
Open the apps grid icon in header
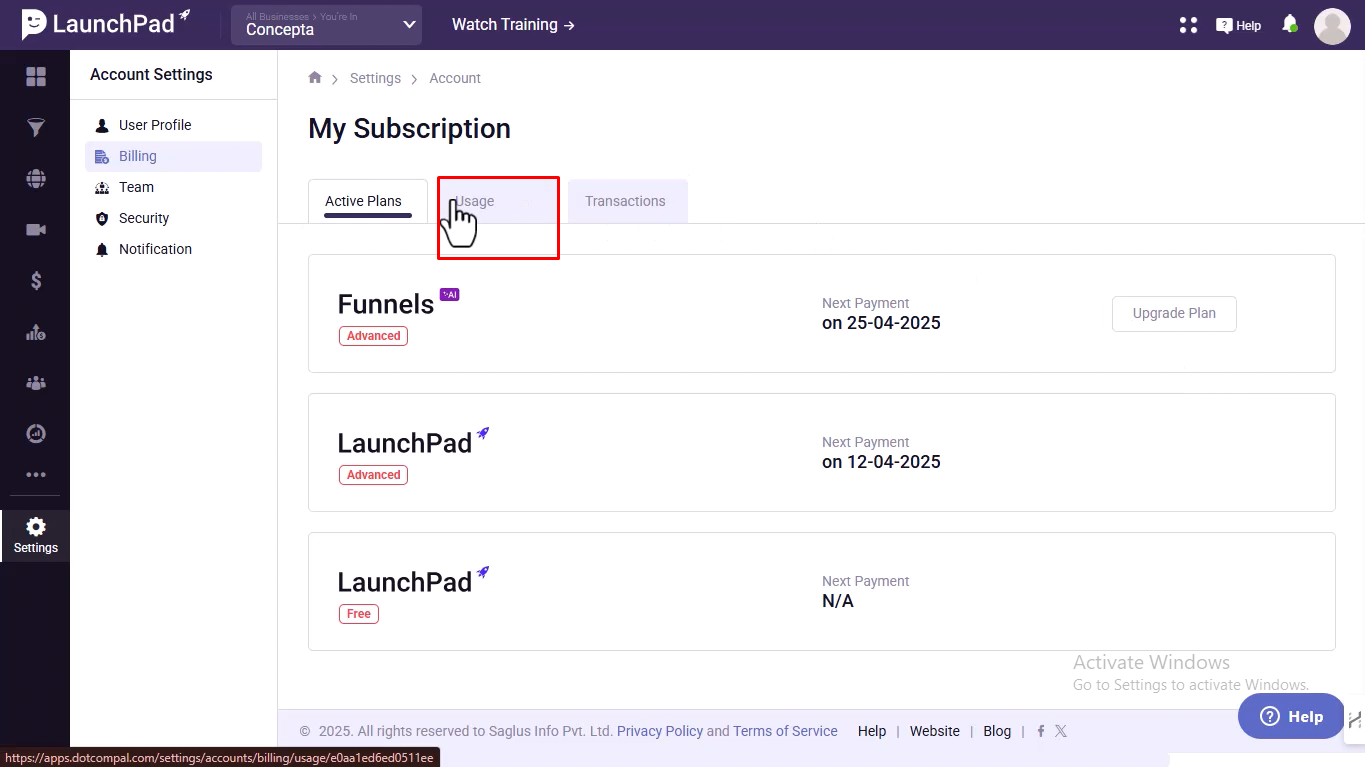pos(1188,25)
